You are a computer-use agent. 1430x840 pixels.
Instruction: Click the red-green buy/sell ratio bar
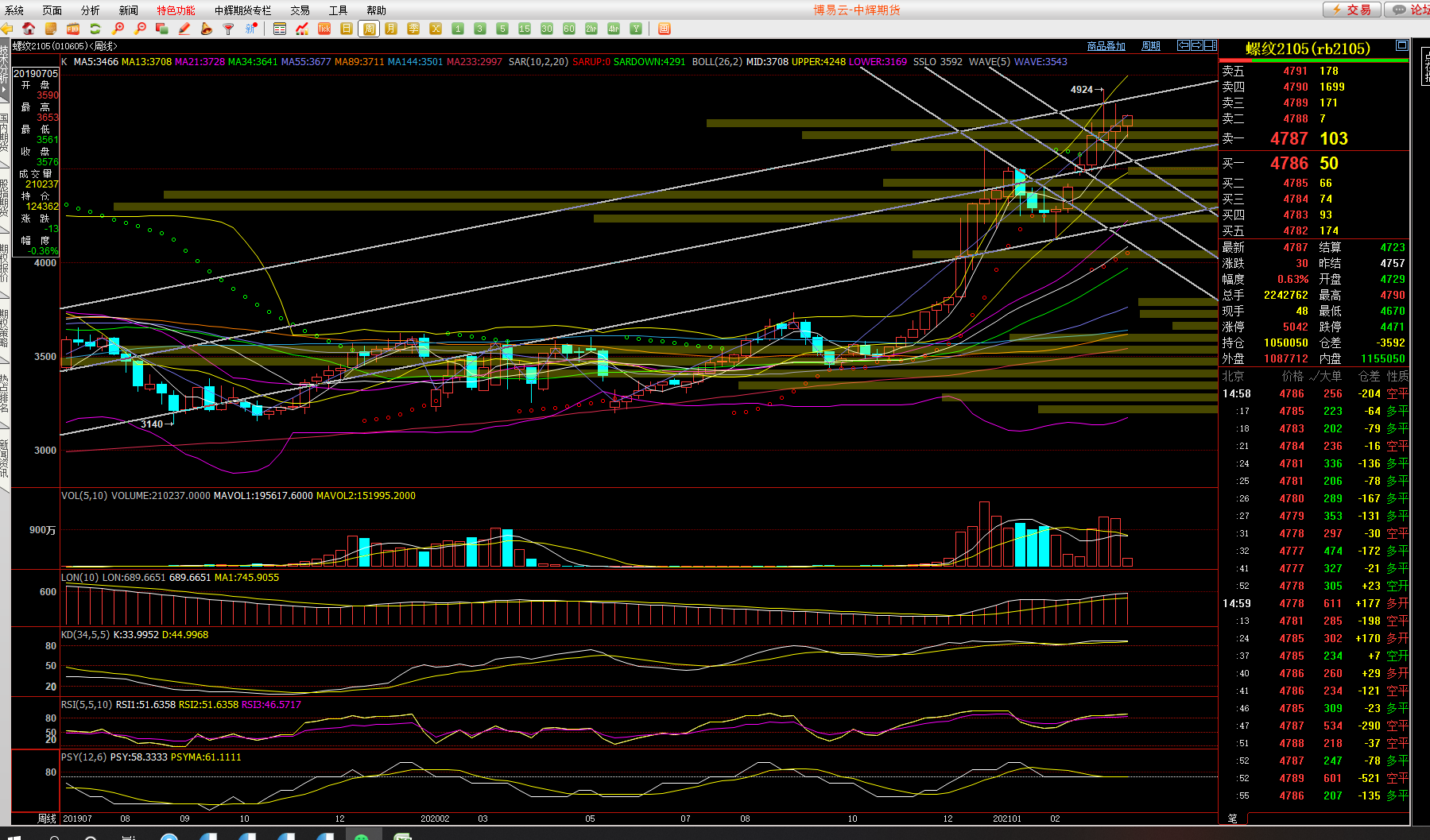click(1314, 60)
